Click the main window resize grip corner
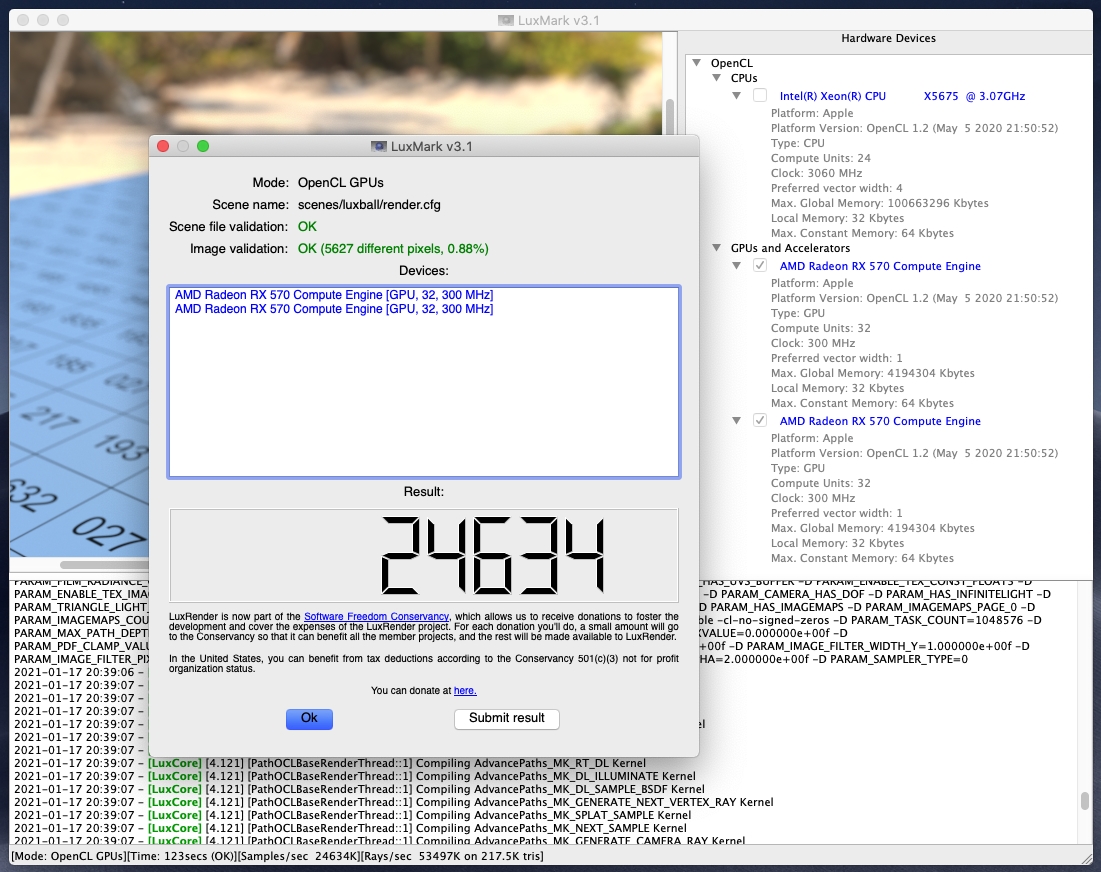 1086,858
